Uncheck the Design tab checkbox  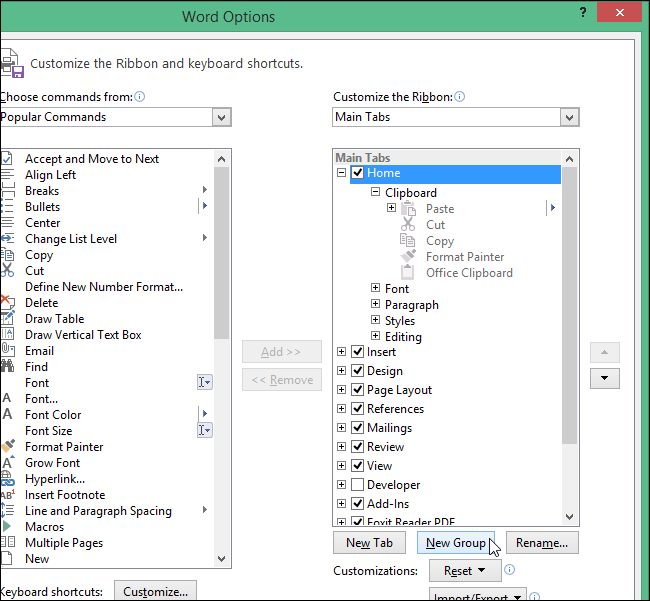357,370
